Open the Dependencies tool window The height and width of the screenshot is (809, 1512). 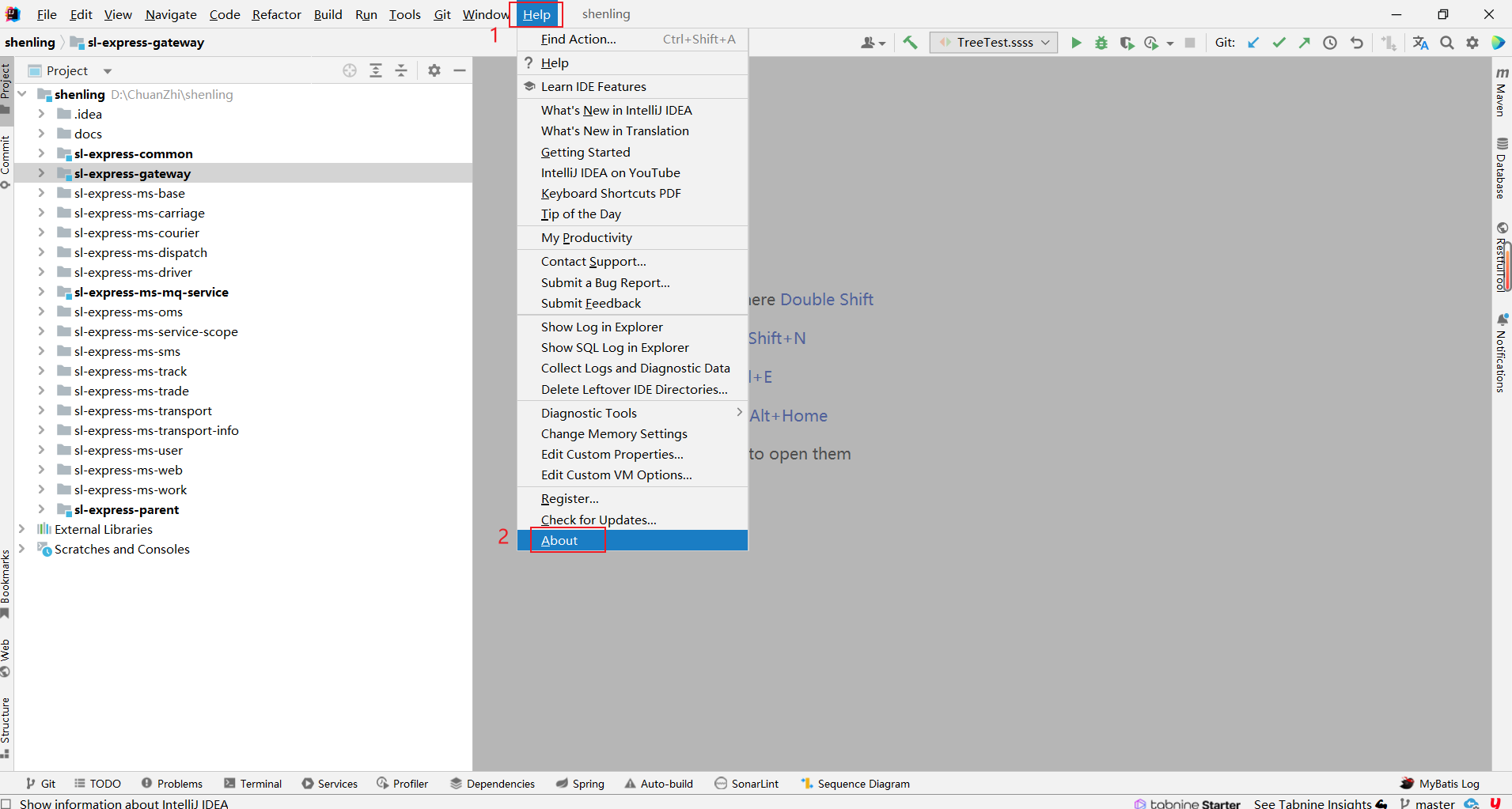[492, 784]
